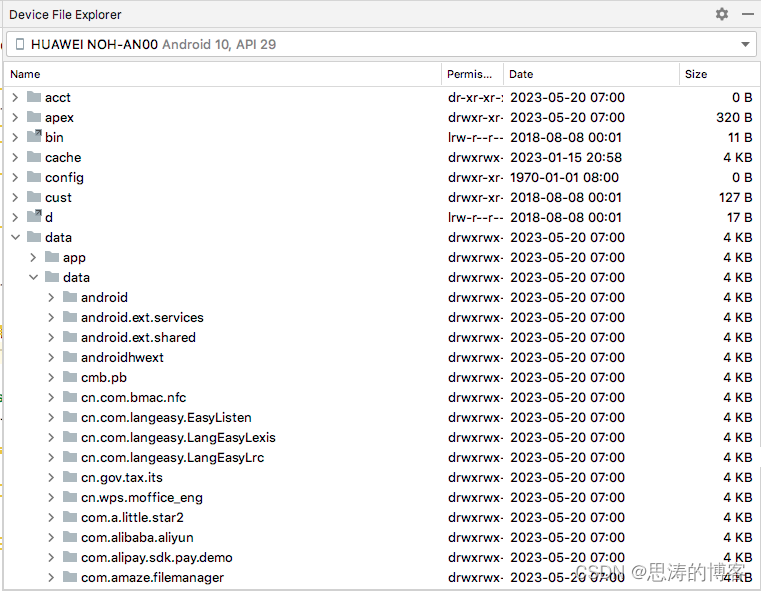The height and width of the screenshot is (591, 761).
Task: Expand the android.ext.services folder
Action: coord(51,317)
